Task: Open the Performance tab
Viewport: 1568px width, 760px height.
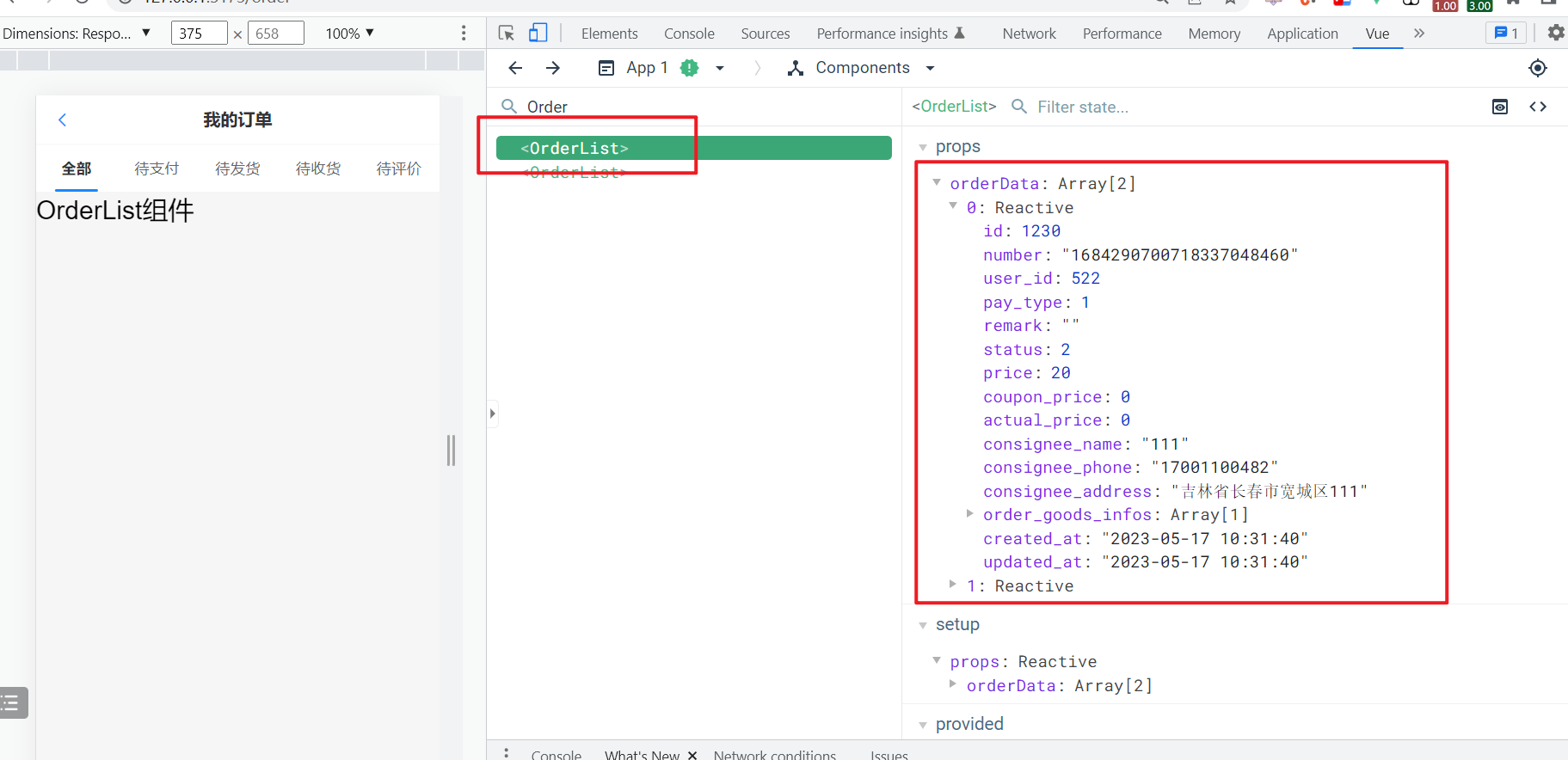Action: click(x=1122, y=34)
